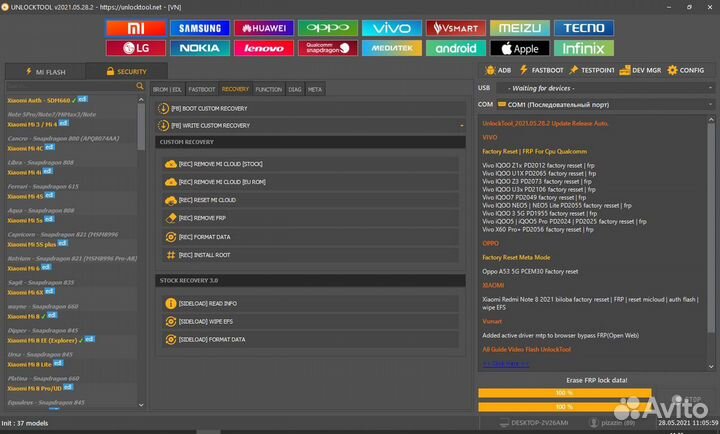
Task: Switch to the BROM | EDL tab
Action: pyautogui.click(x=168, y=89)
